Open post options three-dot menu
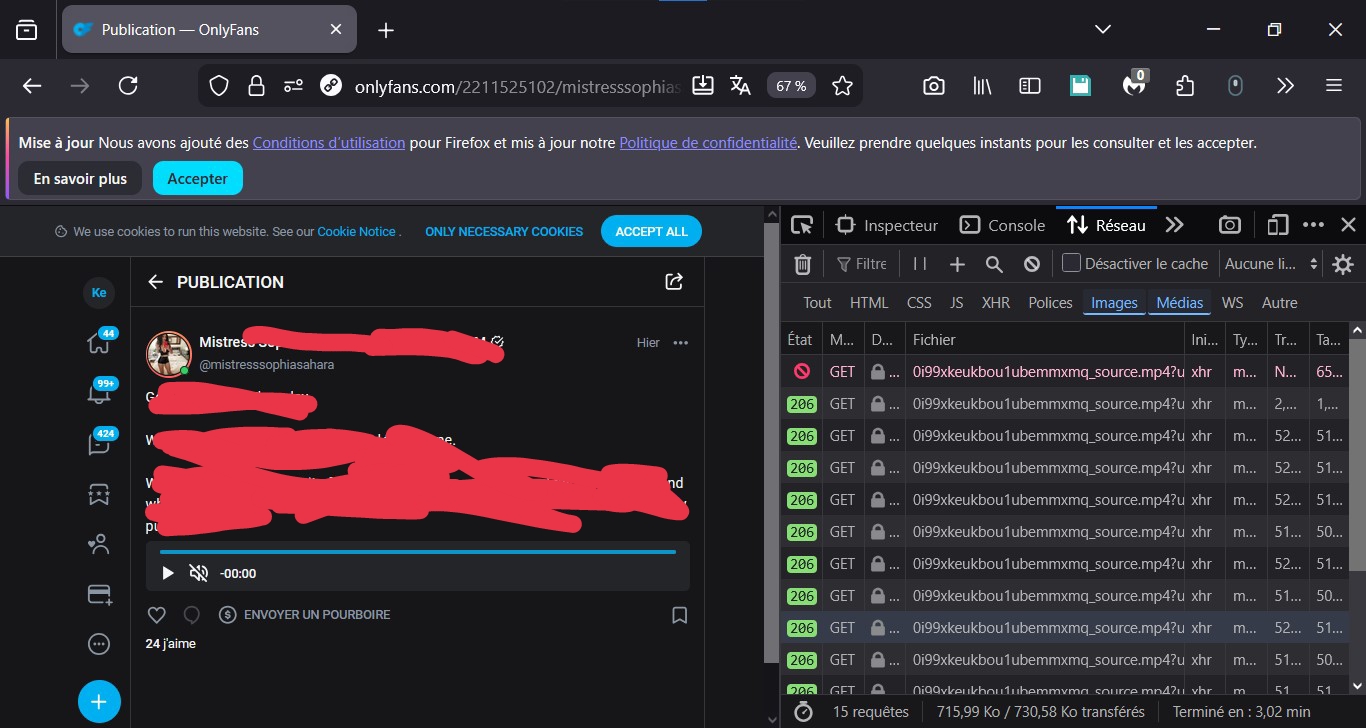1366x728 pixels. [681, 342]
